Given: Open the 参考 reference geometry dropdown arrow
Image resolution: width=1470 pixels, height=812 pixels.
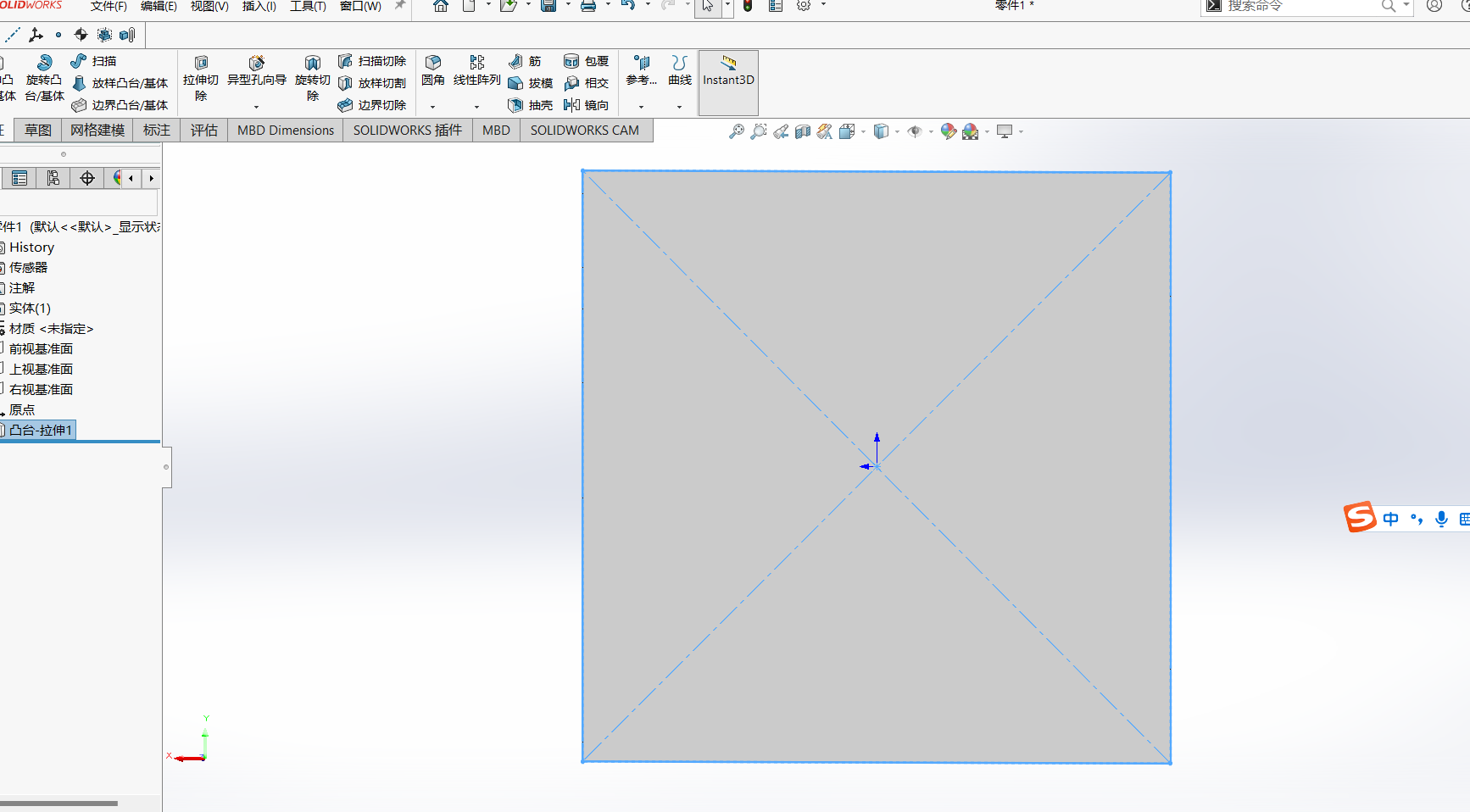Looking at the screenshot, I should coord(641,107).
